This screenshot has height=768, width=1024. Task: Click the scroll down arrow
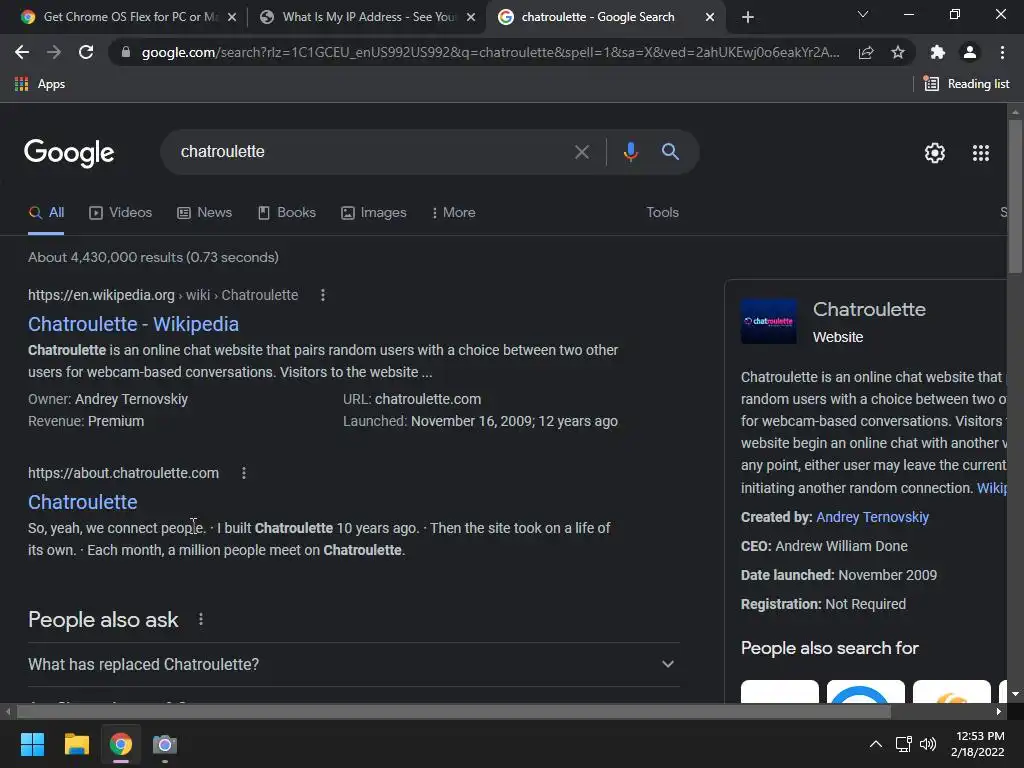click(x=1015, y=694)
